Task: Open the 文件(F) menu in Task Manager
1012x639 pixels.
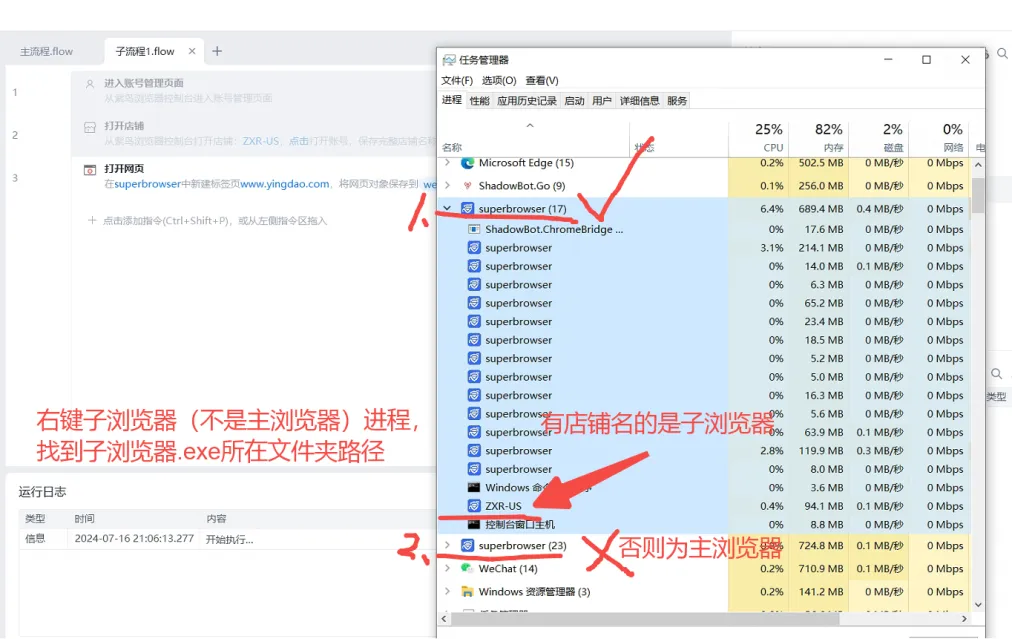Action: coord(457,81)
